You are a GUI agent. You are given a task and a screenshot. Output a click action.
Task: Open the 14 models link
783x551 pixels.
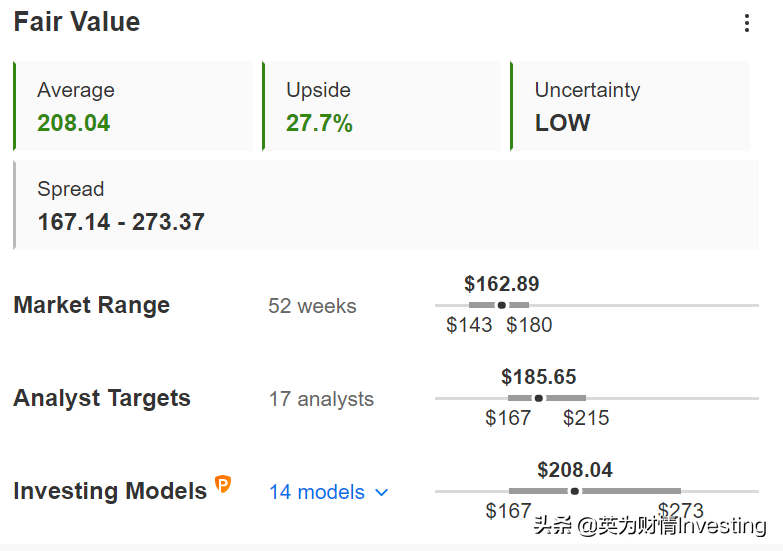tap(317, 492)
